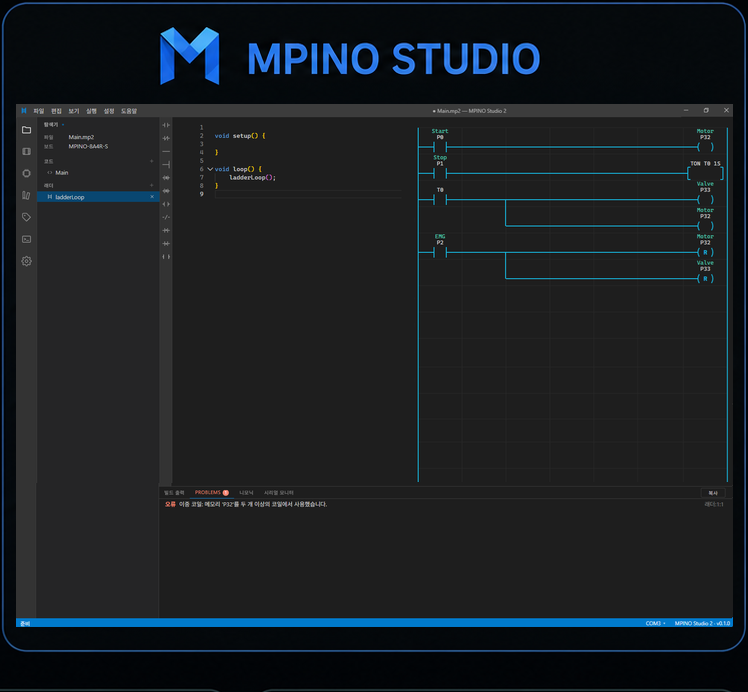Click the 준비 status text

click(25, 623)
